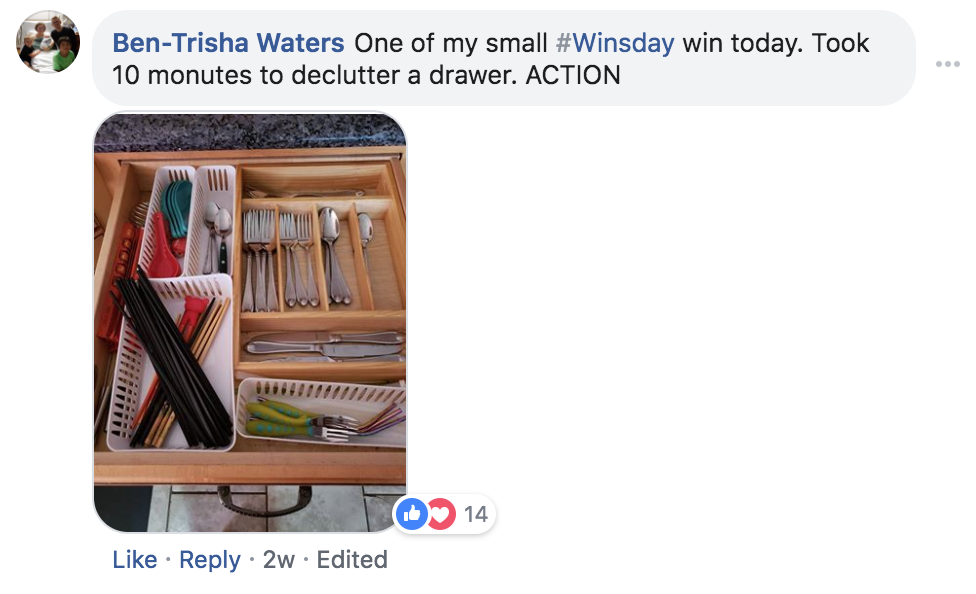Click the green-handled forks basket in photo
This screenshot has width=976, height=594.
click(322, 413)
